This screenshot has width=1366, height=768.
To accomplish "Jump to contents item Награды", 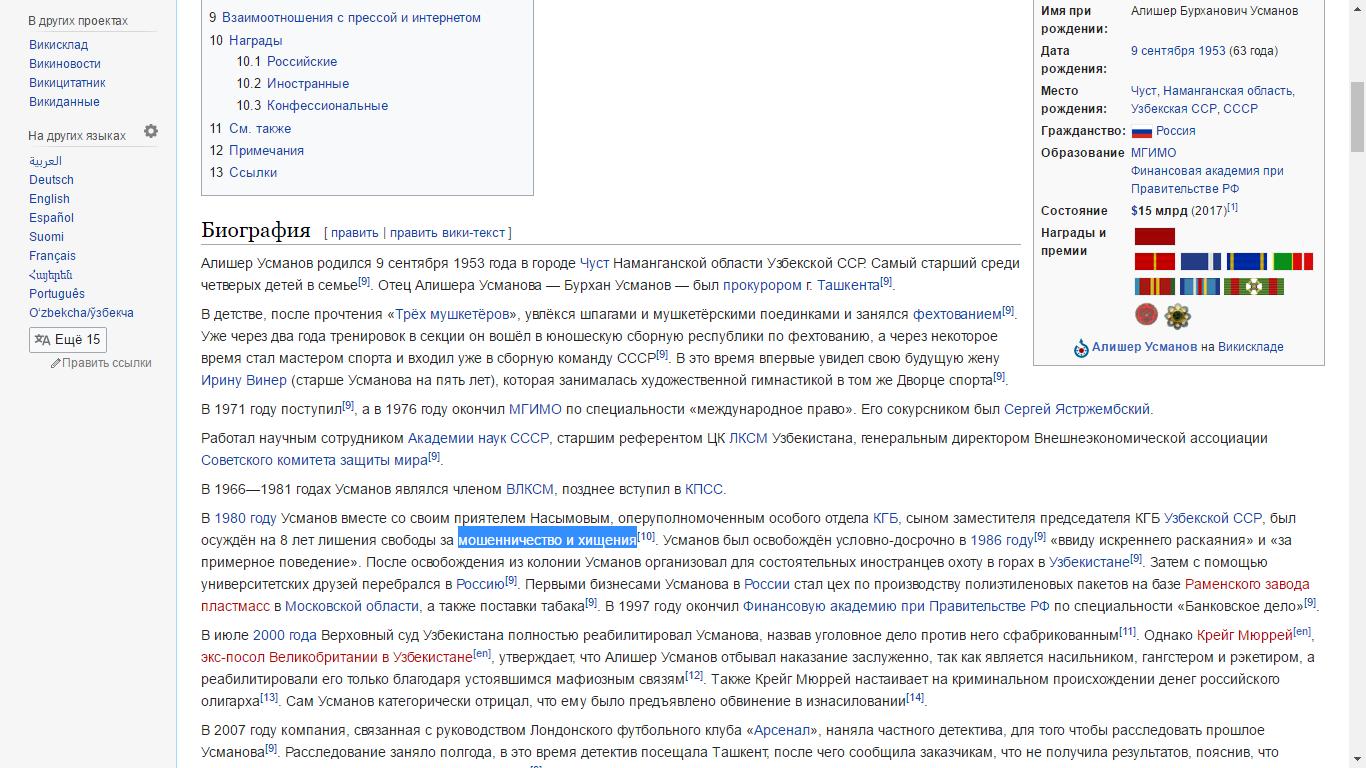I will pos(255,41).
